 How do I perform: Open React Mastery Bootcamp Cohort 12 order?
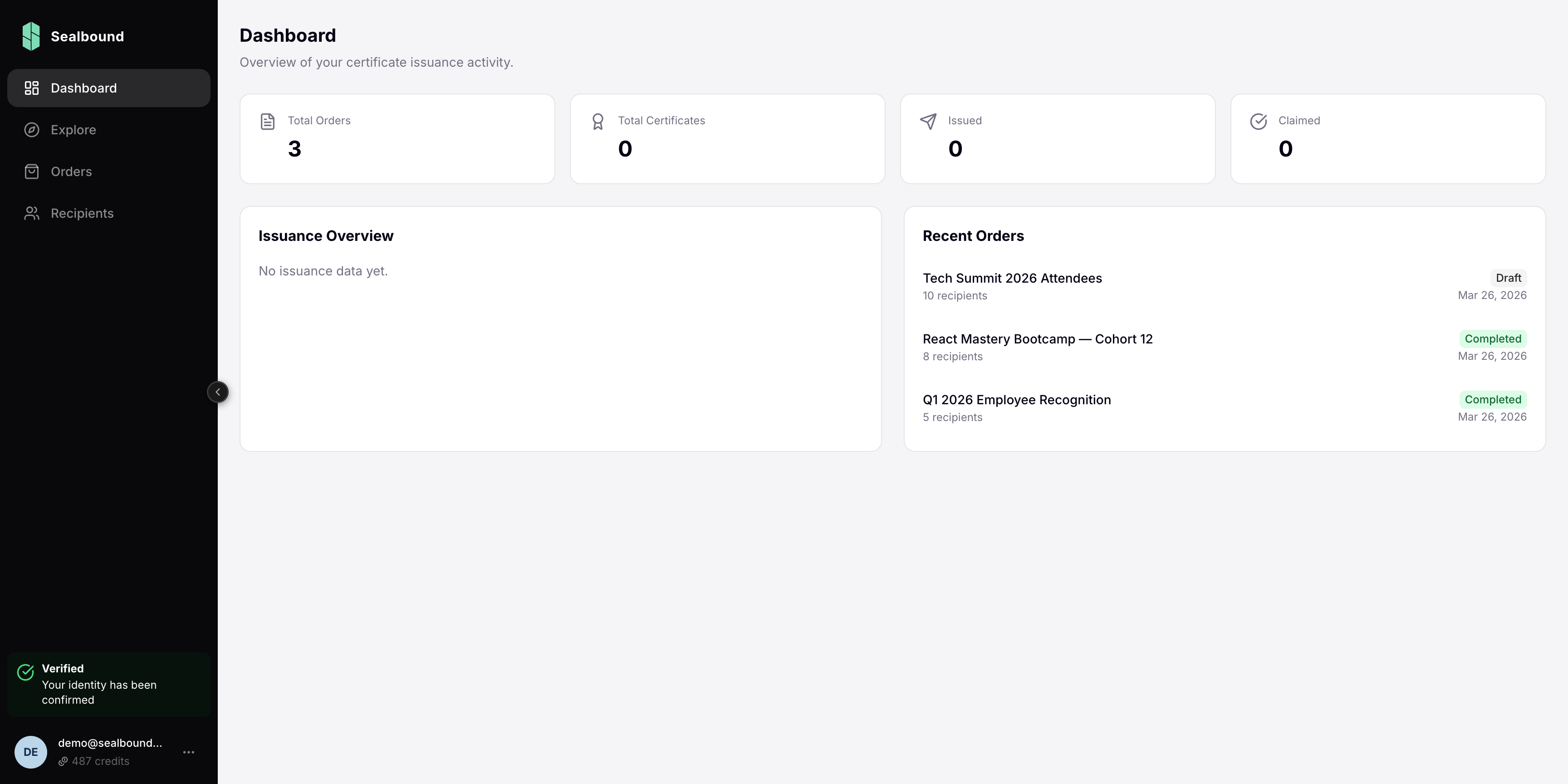coord(1037,339)
